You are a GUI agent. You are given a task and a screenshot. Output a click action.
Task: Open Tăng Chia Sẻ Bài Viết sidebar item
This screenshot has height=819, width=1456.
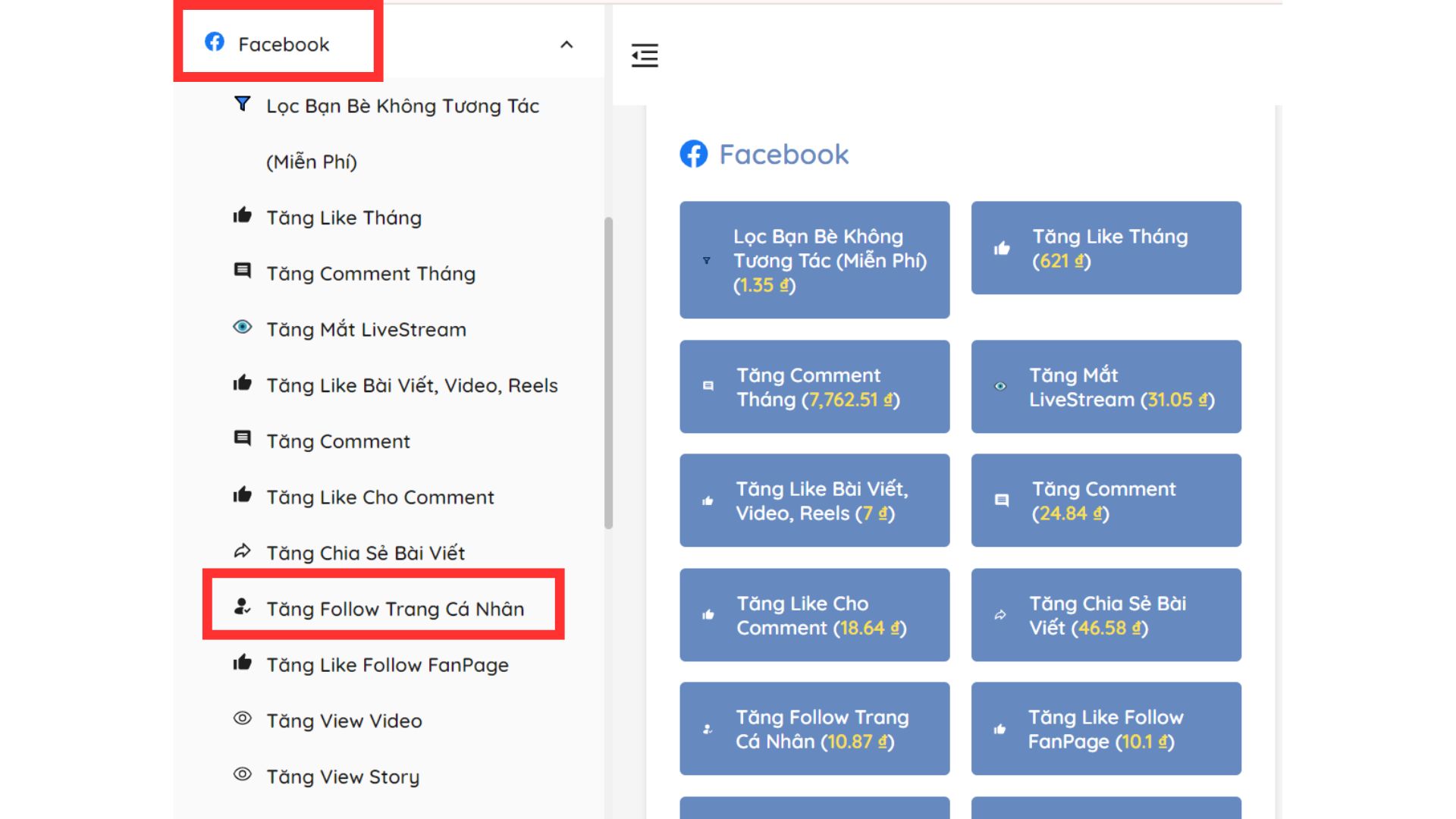pyautogui.click(x=366, y=553)
